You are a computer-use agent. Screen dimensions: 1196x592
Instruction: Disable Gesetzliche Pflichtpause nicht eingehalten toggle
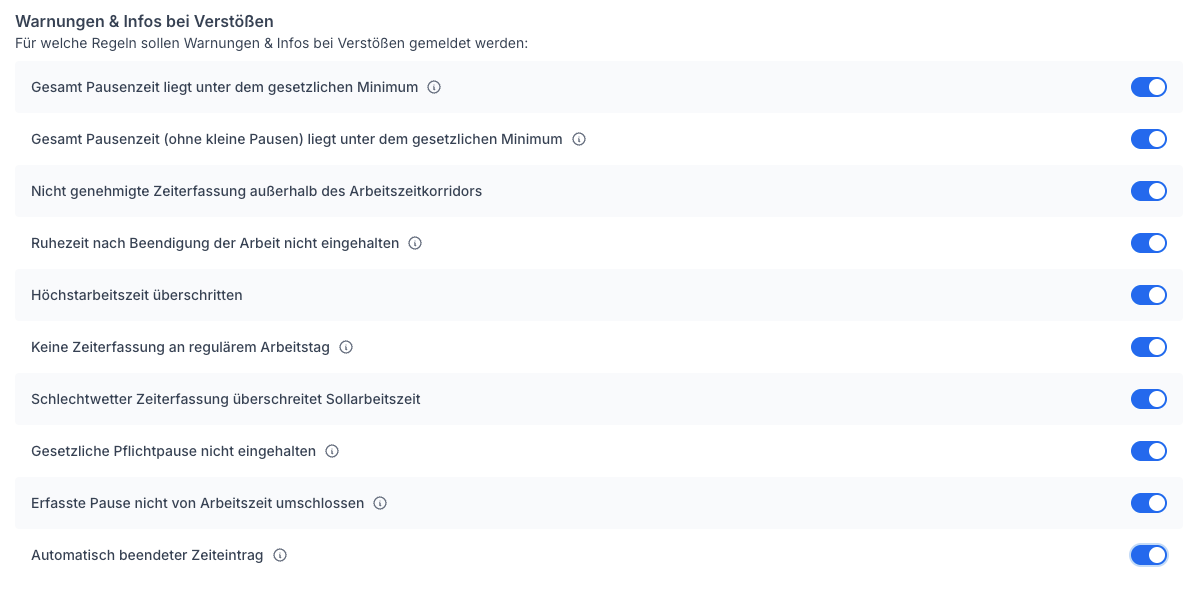point(1149,451)
